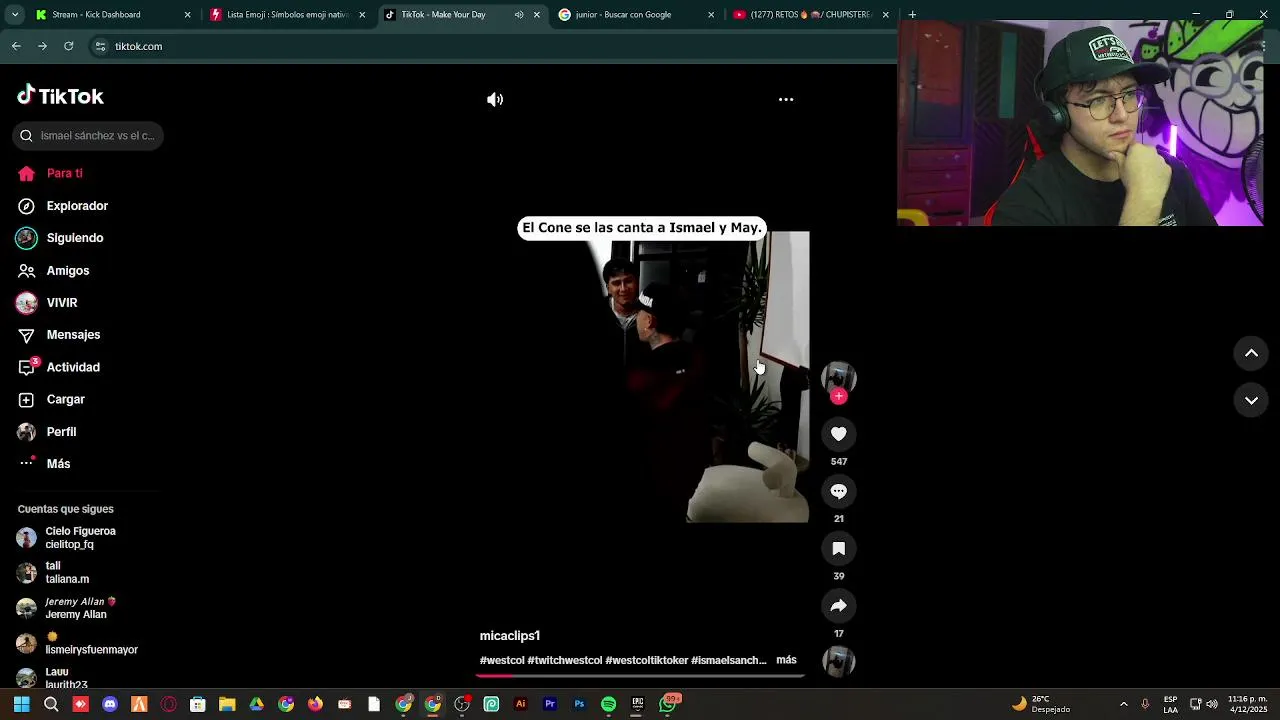This screenshot has height=720, width=1280.
Task: Click the #twitchwestcol hashtag
Action: coord(565,661)
